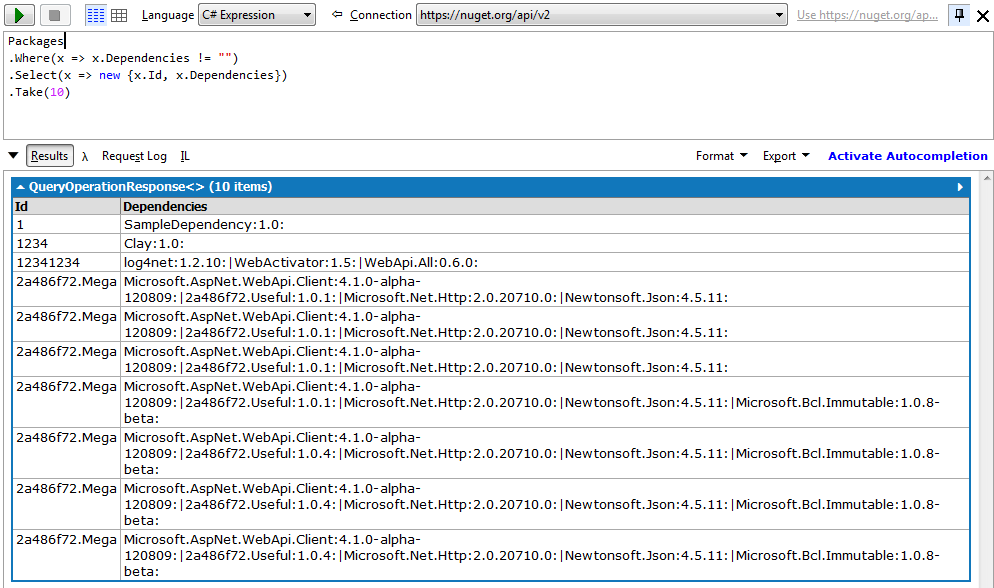Switch to data grid results view icon
The height and width of the screenshot is (588, 994).
[x=119, y=15]
